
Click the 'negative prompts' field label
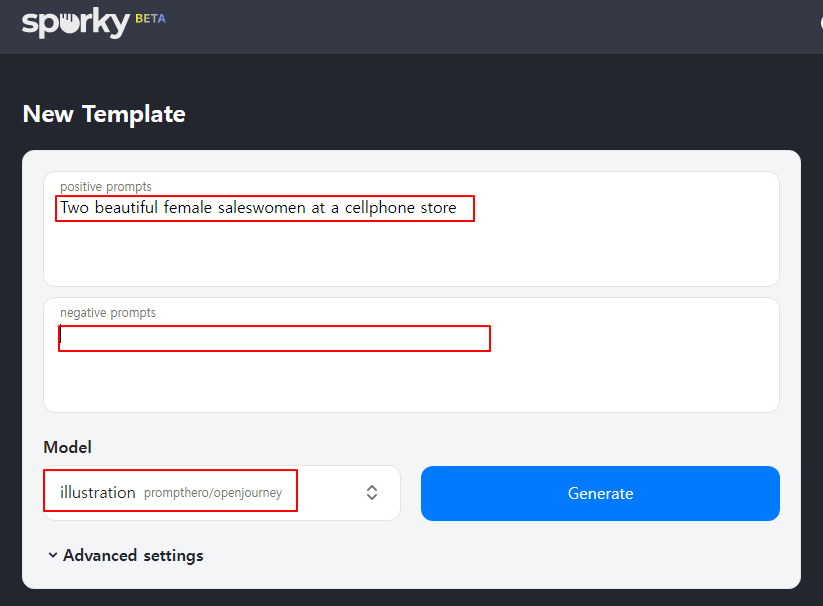[108, 313]
